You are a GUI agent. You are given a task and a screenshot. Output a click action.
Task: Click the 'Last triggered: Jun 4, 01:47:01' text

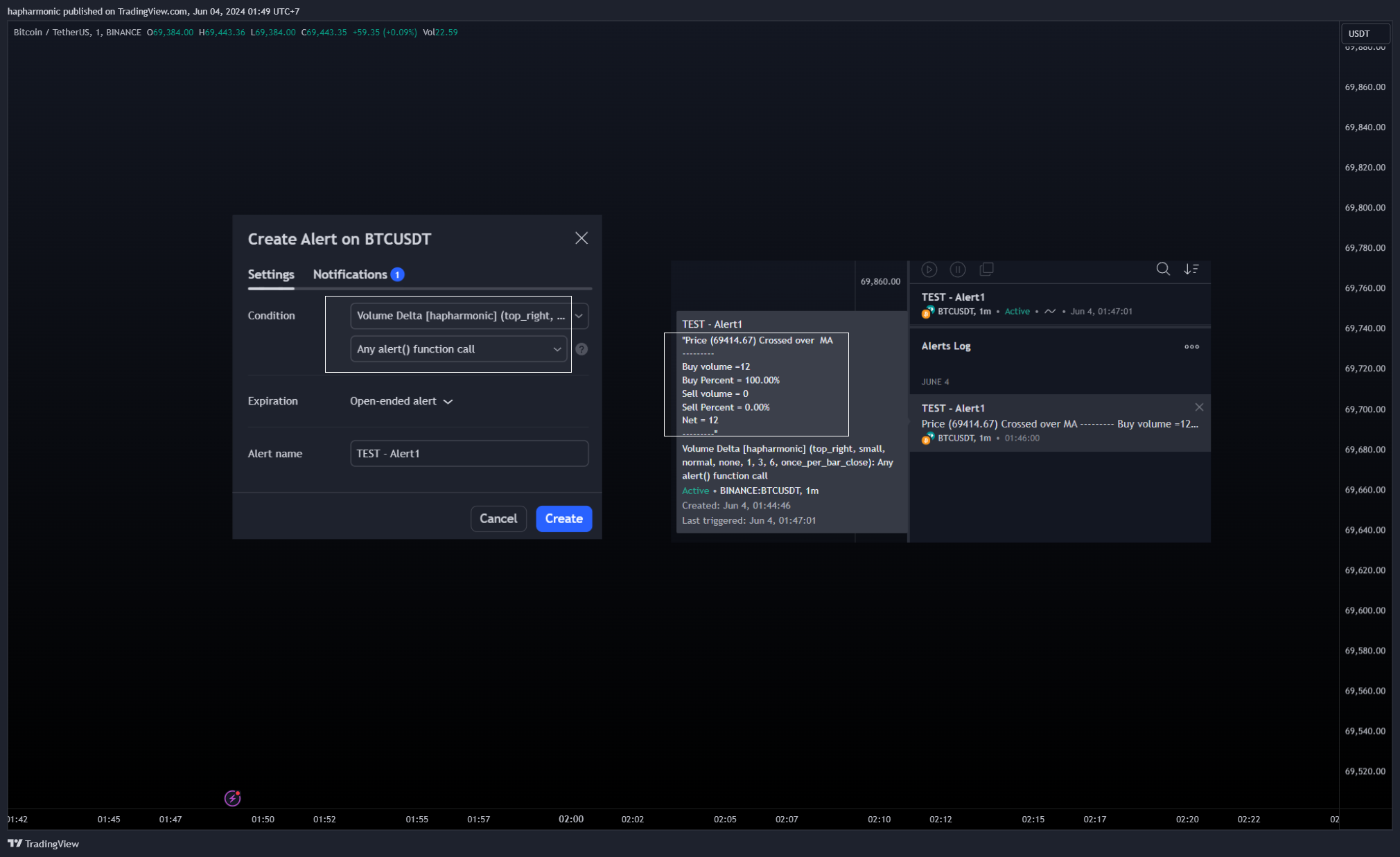(x=749, y=520)
